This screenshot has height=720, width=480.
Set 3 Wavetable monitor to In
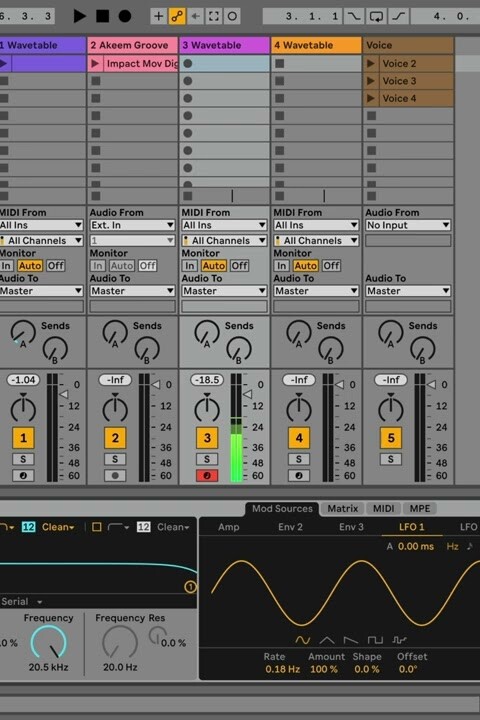click(x=190, y=265)
